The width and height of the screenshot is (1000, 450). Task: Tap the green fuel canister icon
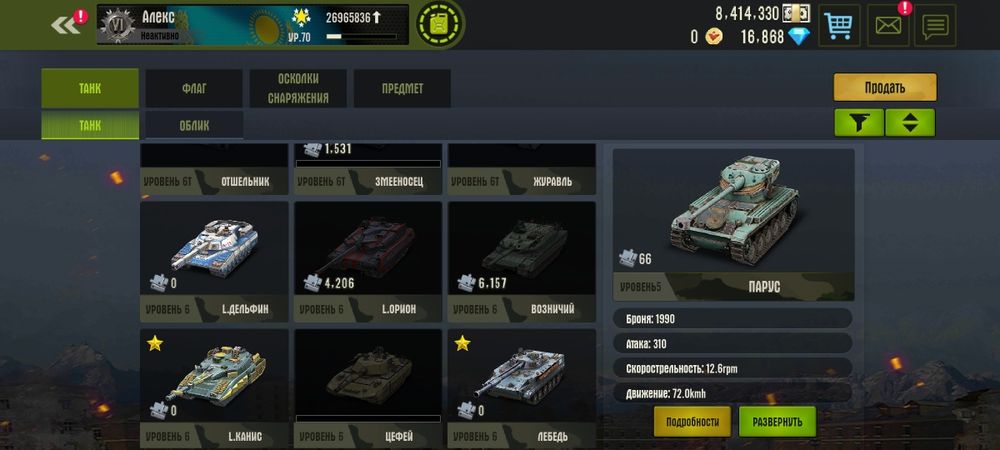tap(439, 24)
